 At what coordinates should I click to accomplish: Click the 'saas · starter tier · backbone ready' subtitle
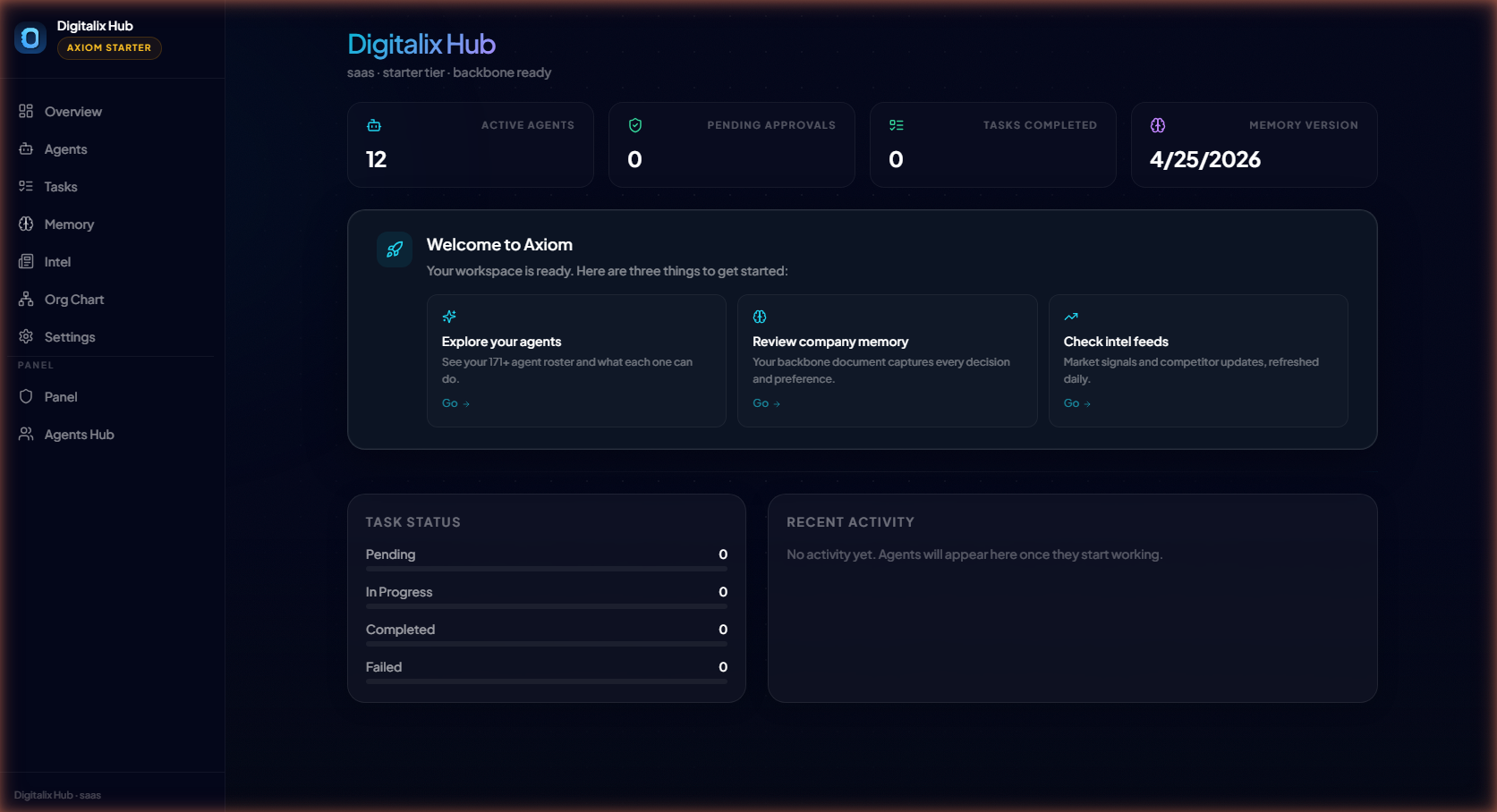[x=449, y=72]
